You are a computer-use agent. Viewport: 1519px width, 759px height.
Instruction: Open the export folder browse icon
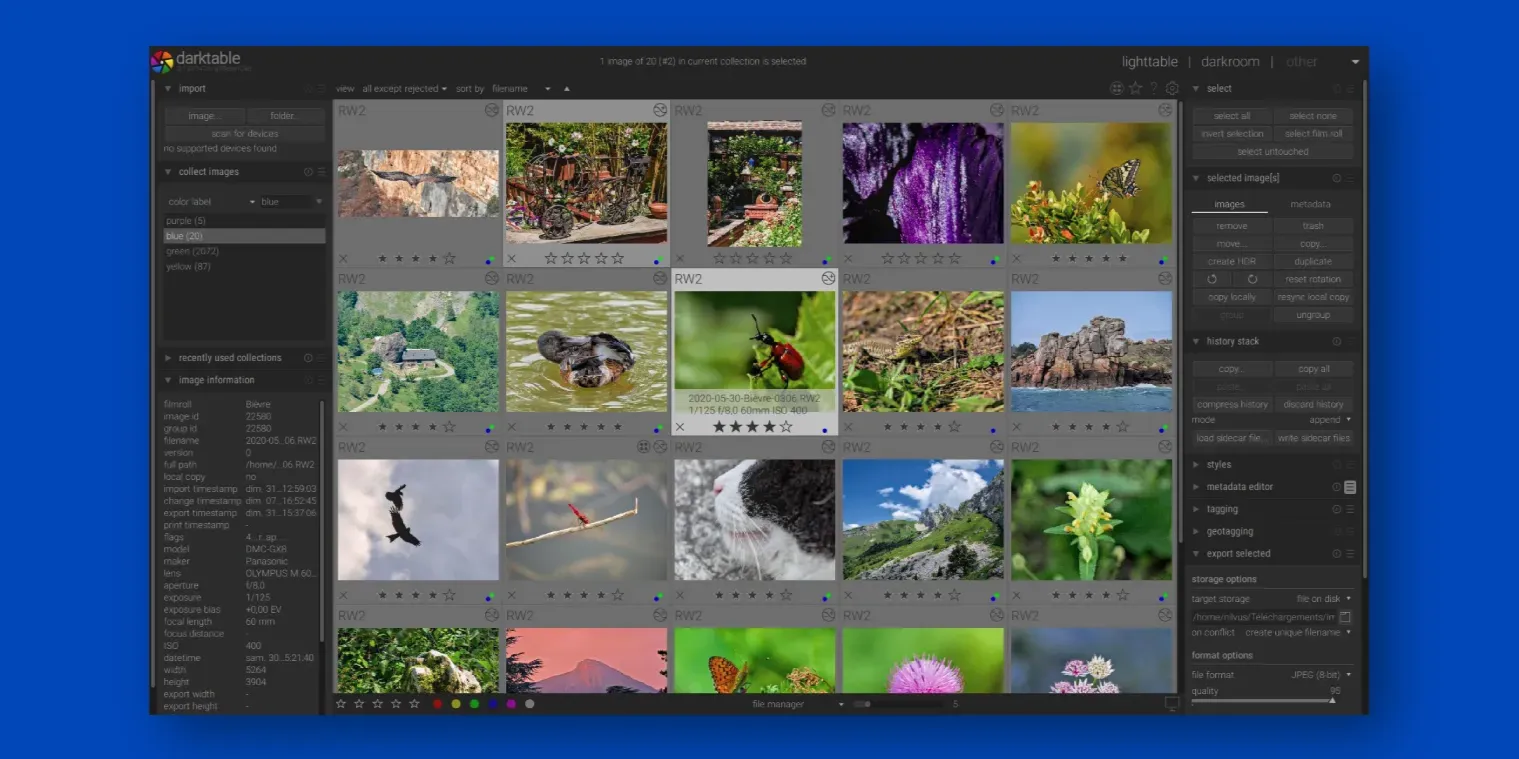(1345, 617)
